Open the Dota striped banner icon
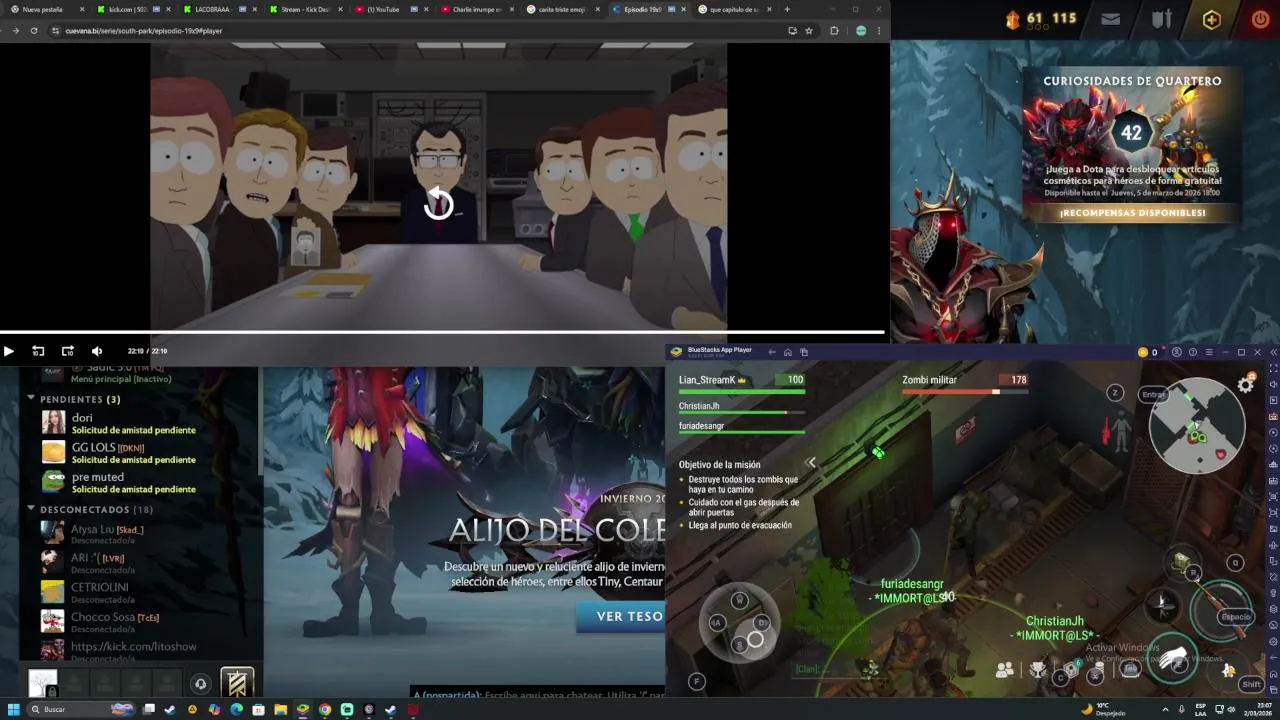 [x=237, y=683]
